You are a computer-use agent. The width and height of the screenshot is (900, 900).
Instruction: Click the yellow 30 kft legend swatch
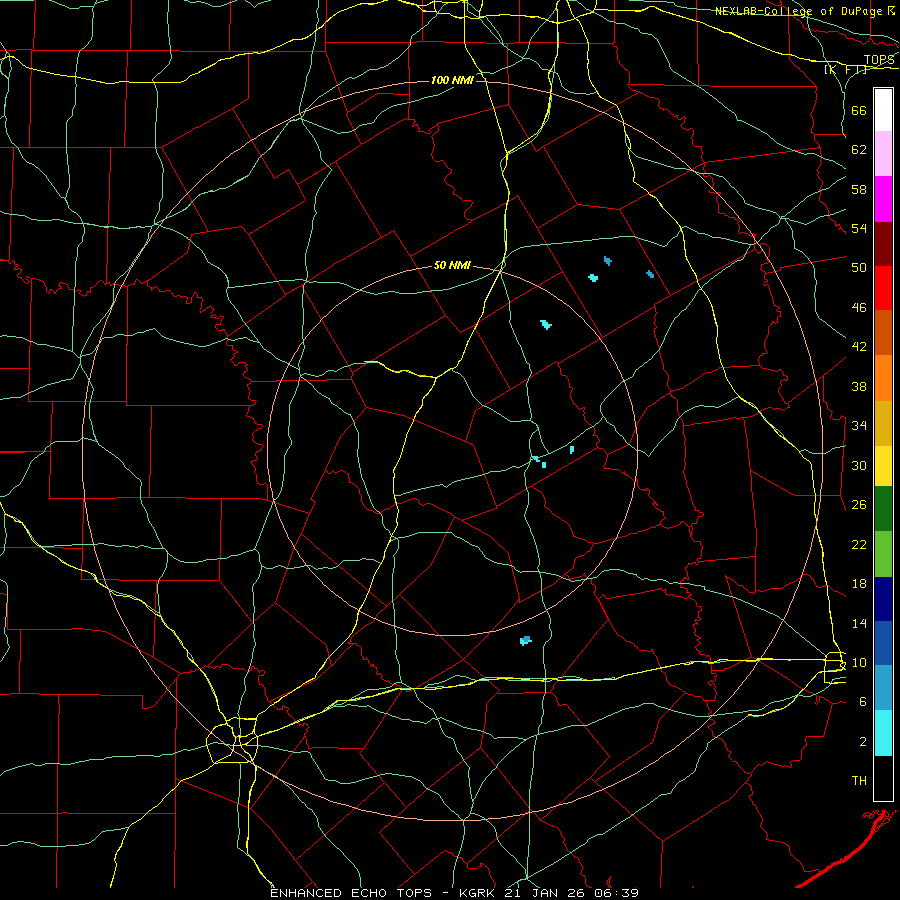pos(883,465)
